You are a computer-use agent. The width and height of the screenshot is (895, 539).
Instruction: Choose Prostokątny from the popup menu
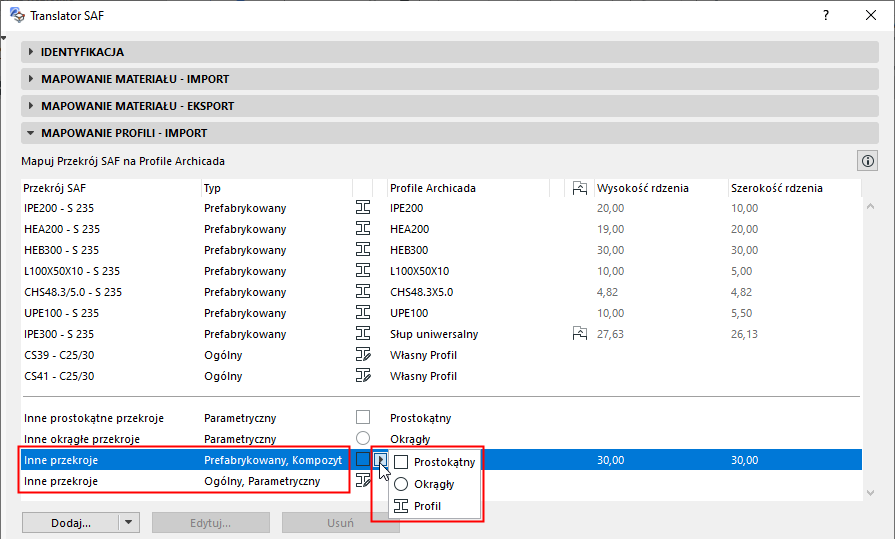click(x=435, y=462)
